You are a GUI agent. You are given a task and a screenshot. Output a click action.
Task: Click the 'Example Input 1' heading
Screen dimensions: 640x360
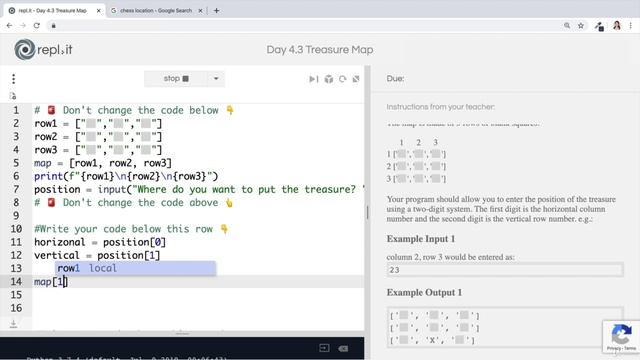(x=421, y=239)
